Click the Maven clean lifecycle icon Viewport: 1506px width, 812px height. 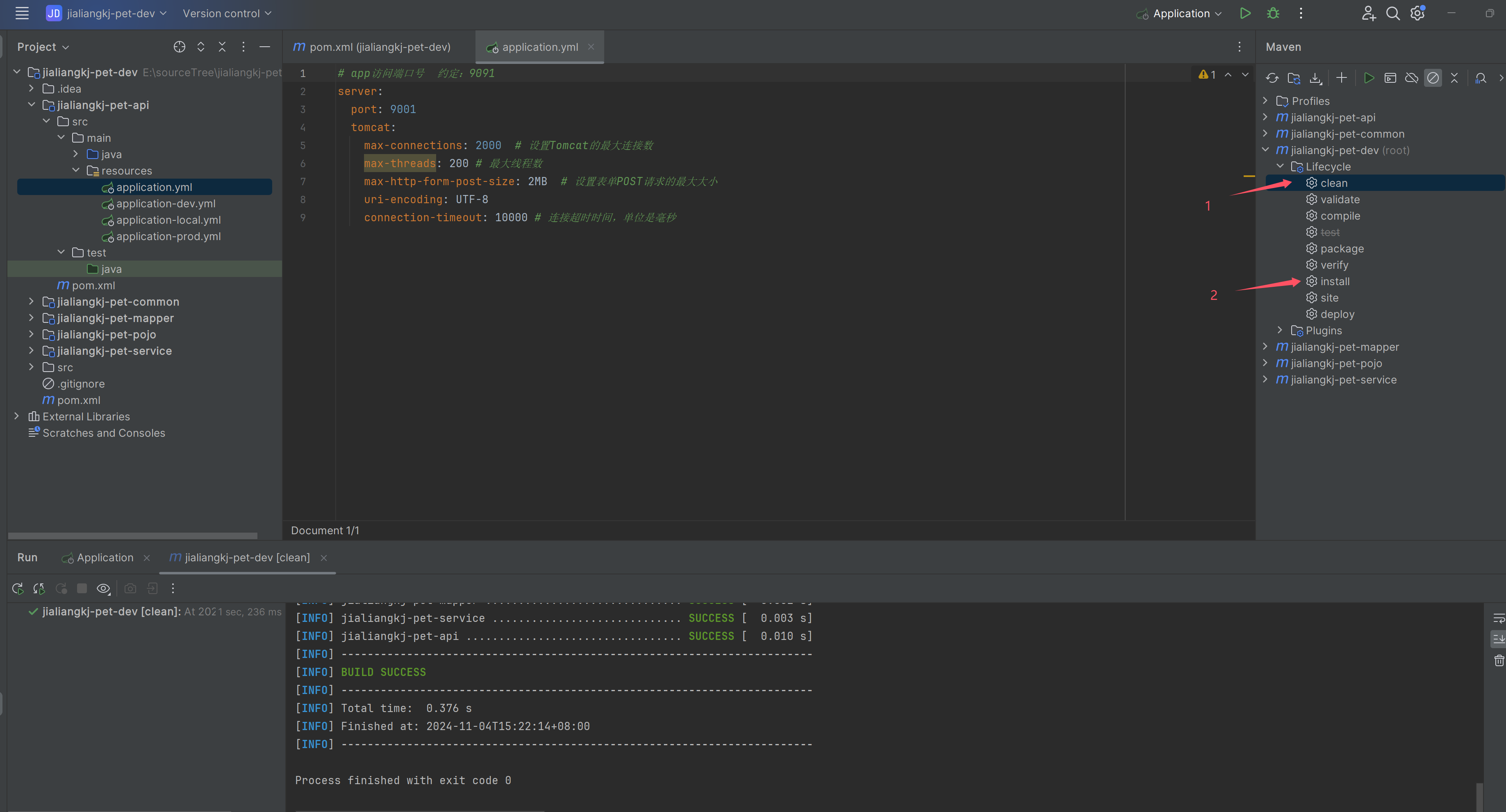click(x=1312, y=183)
